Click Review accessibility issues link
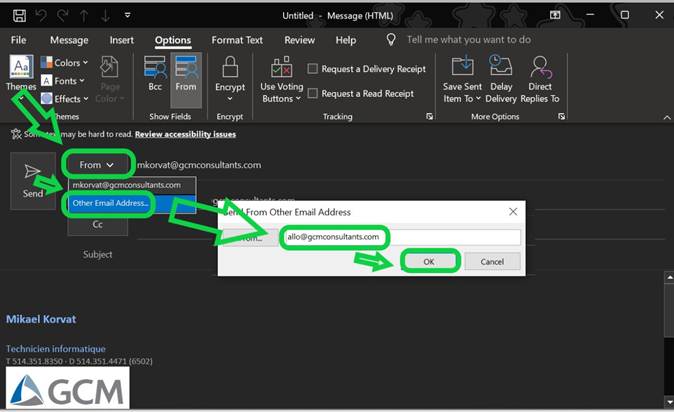Screen dimensions: 674x412 (x=185, y=134)
